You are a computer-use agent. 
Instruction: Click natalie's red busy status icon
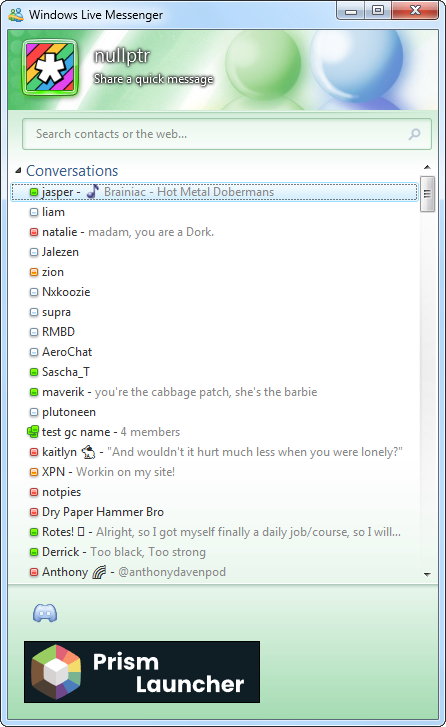click(x=34, y=232)
